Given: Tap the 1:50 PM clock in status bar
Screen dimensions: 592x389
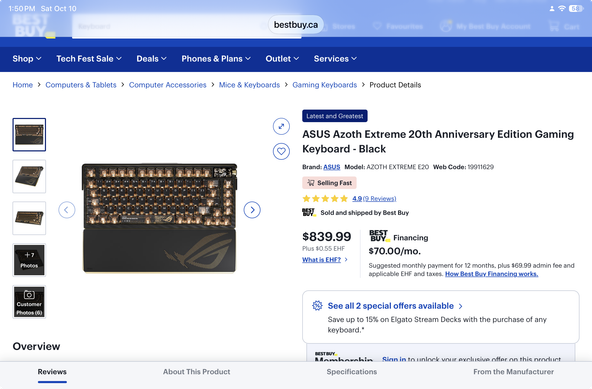Looking at the screenshot, I should pos(22,8).
